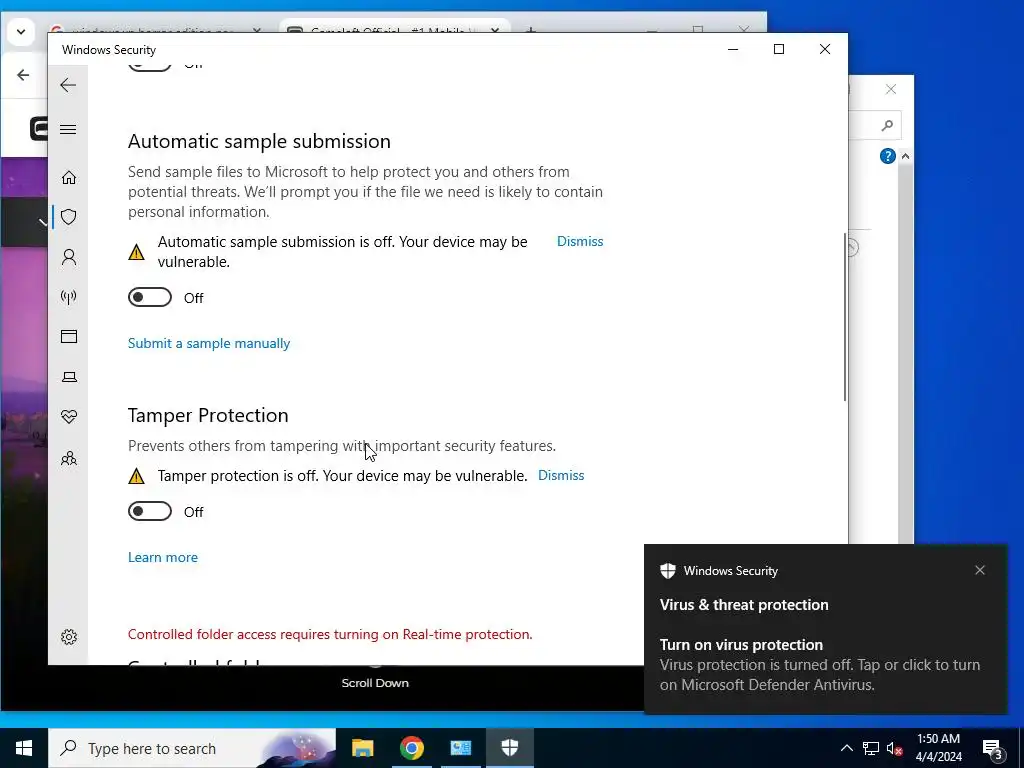
Task: Maximize the Windows Security window
Action: point(778,49)
